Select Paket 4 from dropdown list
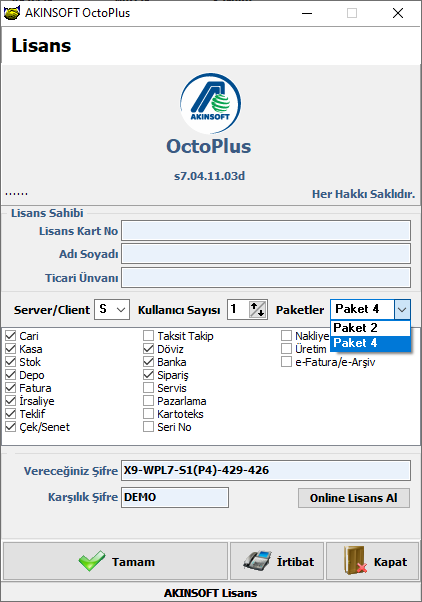The height and width of the screenshot is (602, 422). 370,343
